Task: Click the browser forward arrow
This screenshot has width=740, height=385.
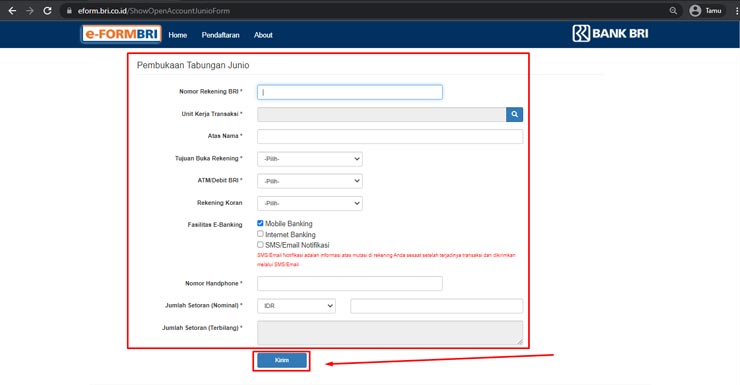Action: pos(30,10)
